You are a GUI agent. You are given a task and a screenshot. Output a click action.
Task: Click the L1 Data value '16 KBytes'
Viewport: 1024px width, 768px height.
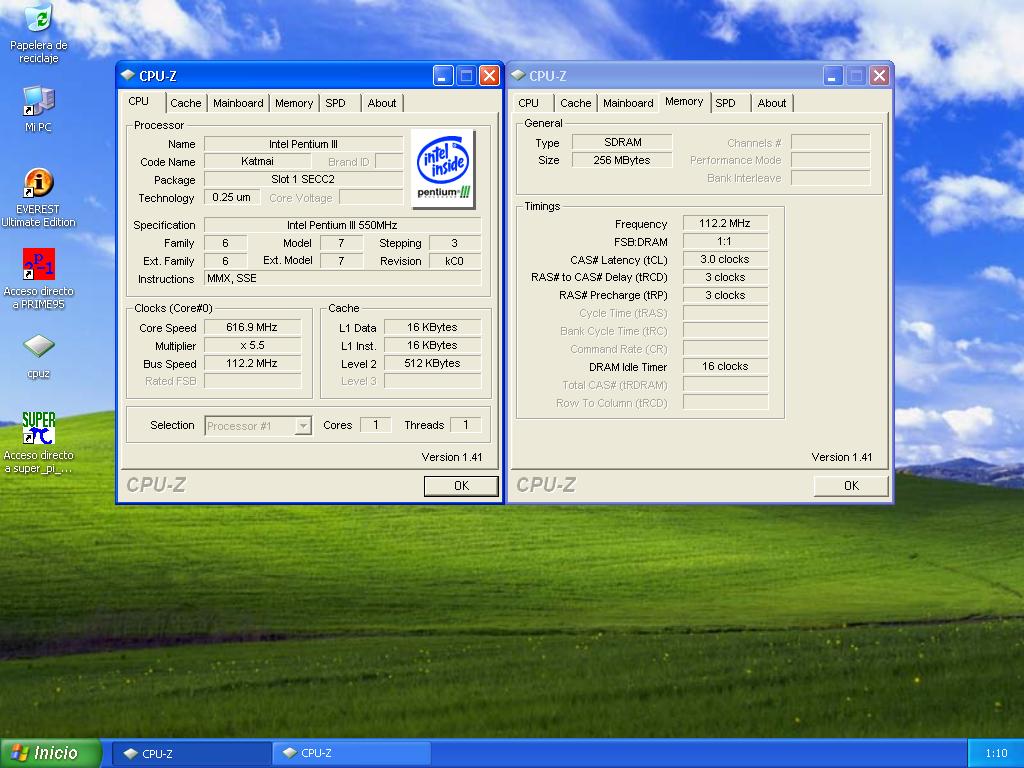point(432,328)
